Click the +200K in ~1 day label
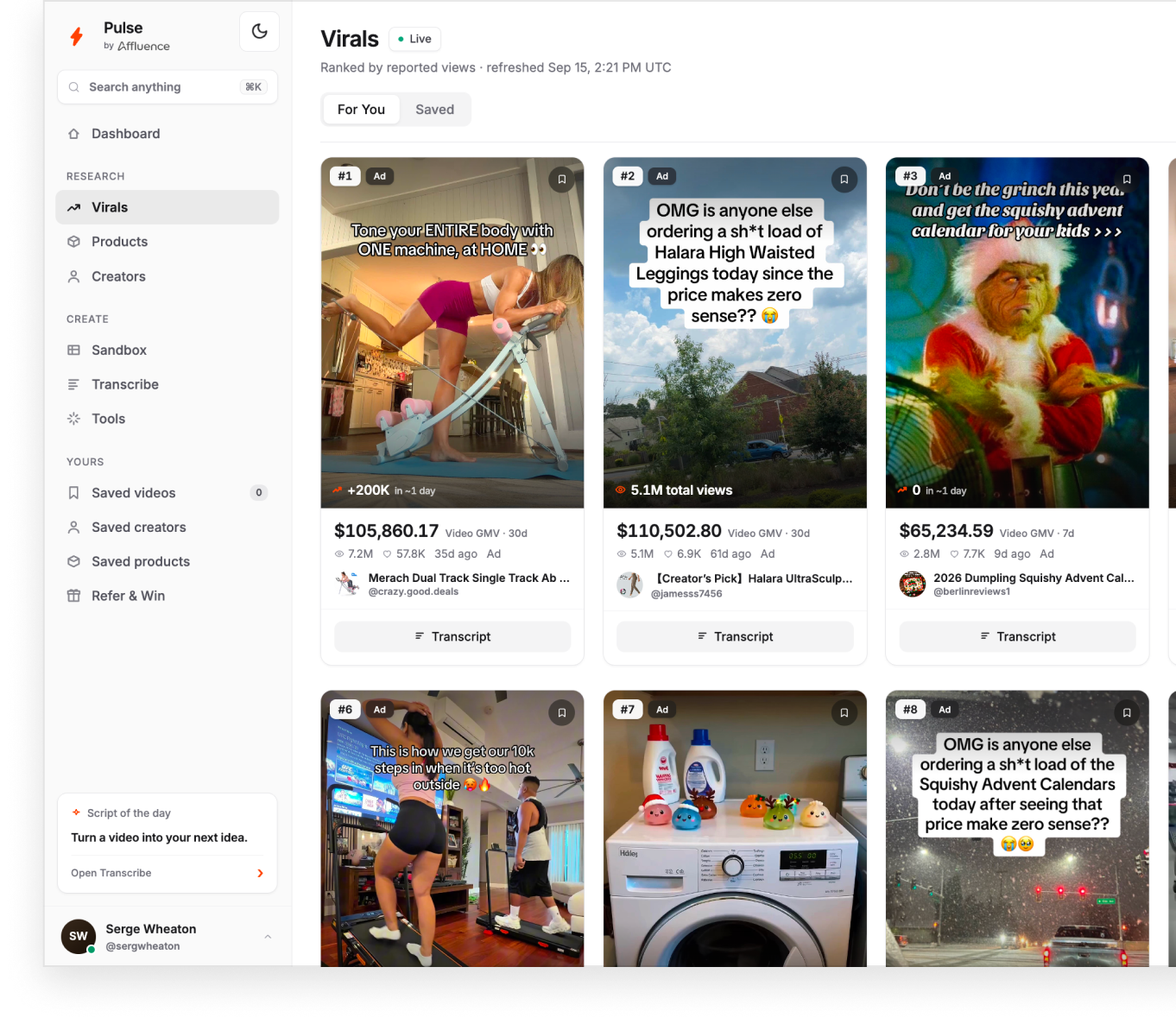Image resolution: width=1176 pixels, height=1024 pixels. [x=384, y=490]
